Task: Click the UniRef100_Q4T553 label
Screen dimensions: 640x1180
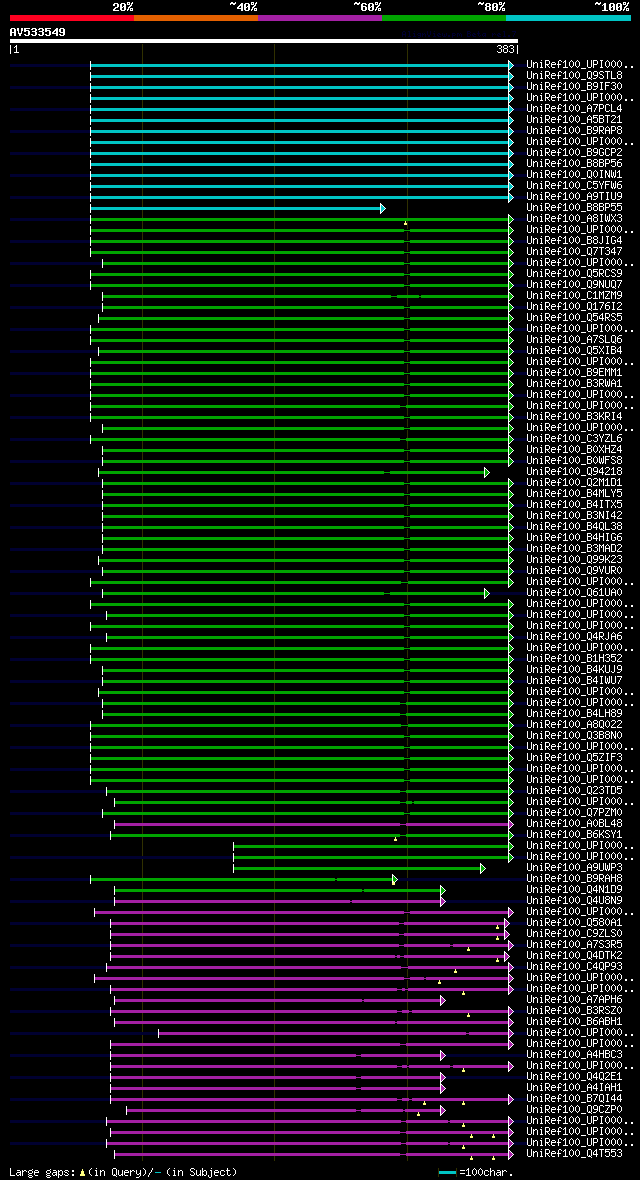Action: coord(574,1154)
